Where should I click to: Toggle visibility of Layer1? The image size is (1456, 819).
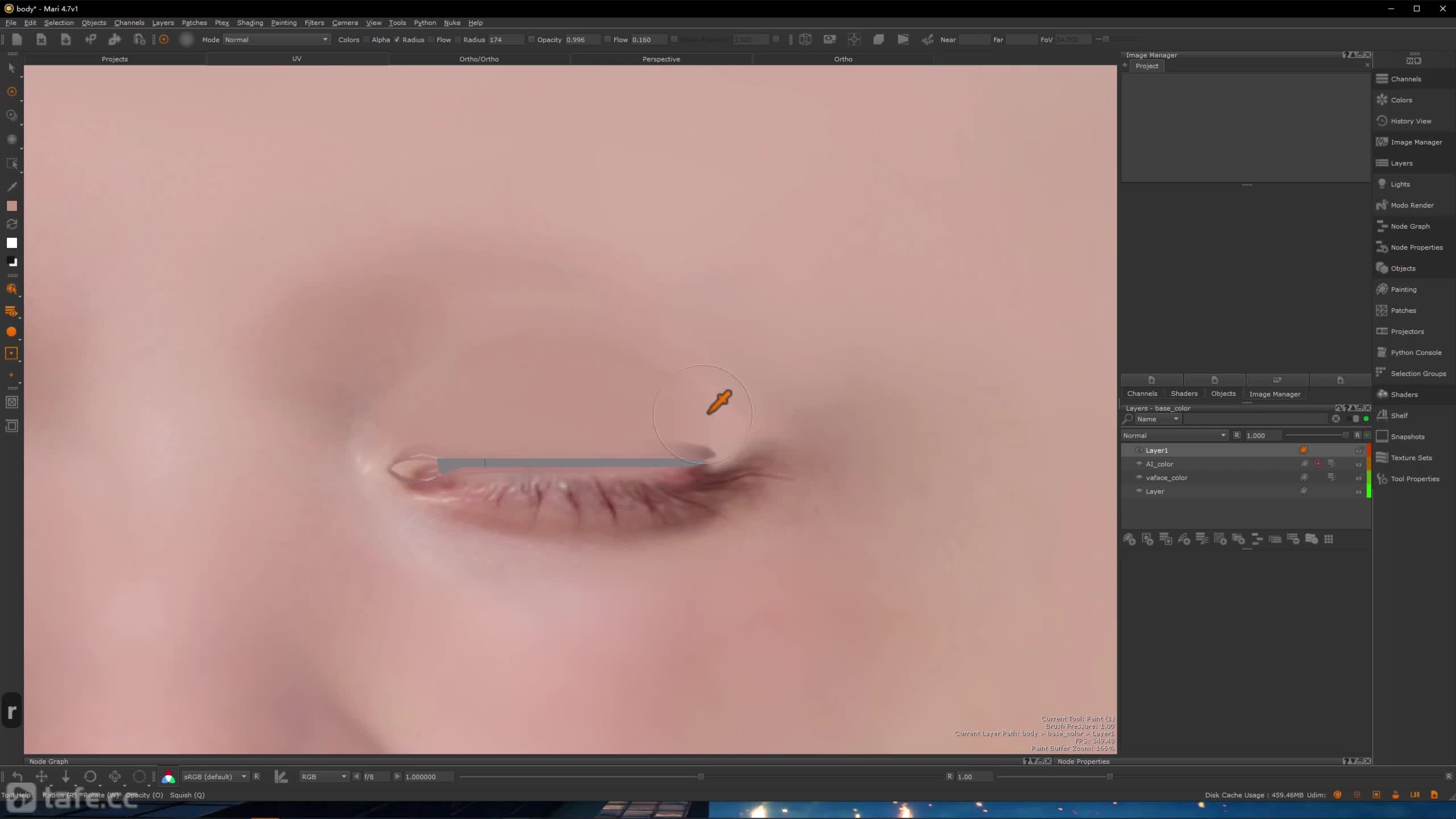(x=1139, y=450)
